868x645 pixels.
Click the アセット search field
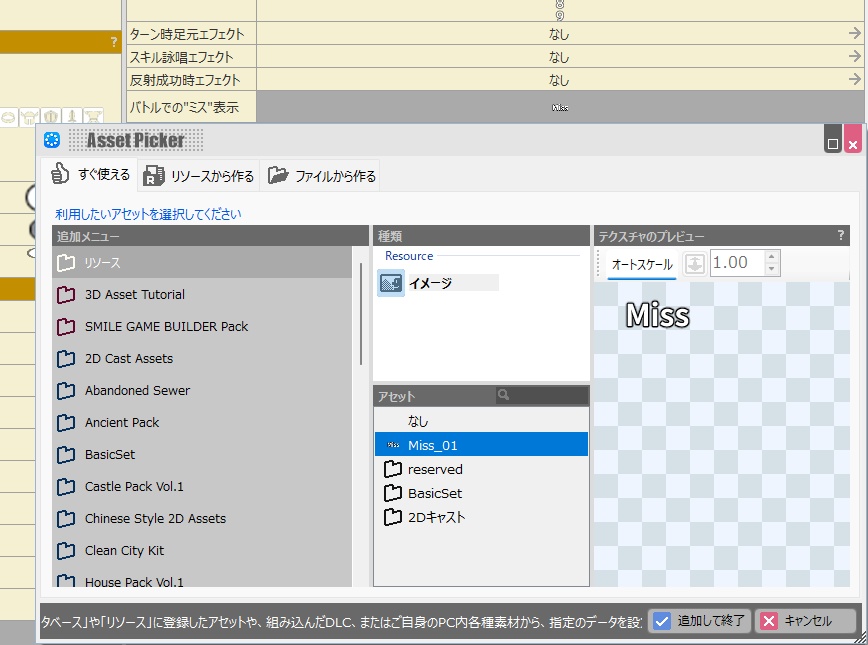coord(541,395)
